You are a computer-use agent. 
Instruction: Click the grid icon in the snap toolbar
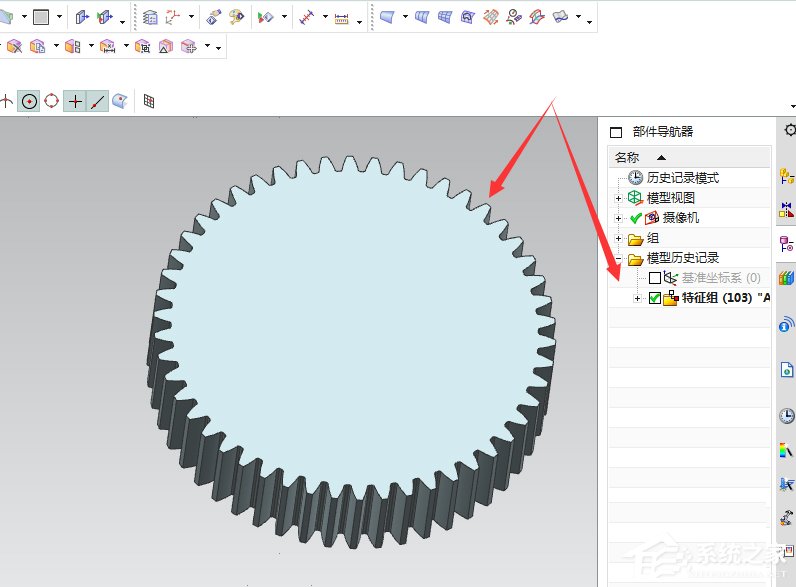point(149,101)
